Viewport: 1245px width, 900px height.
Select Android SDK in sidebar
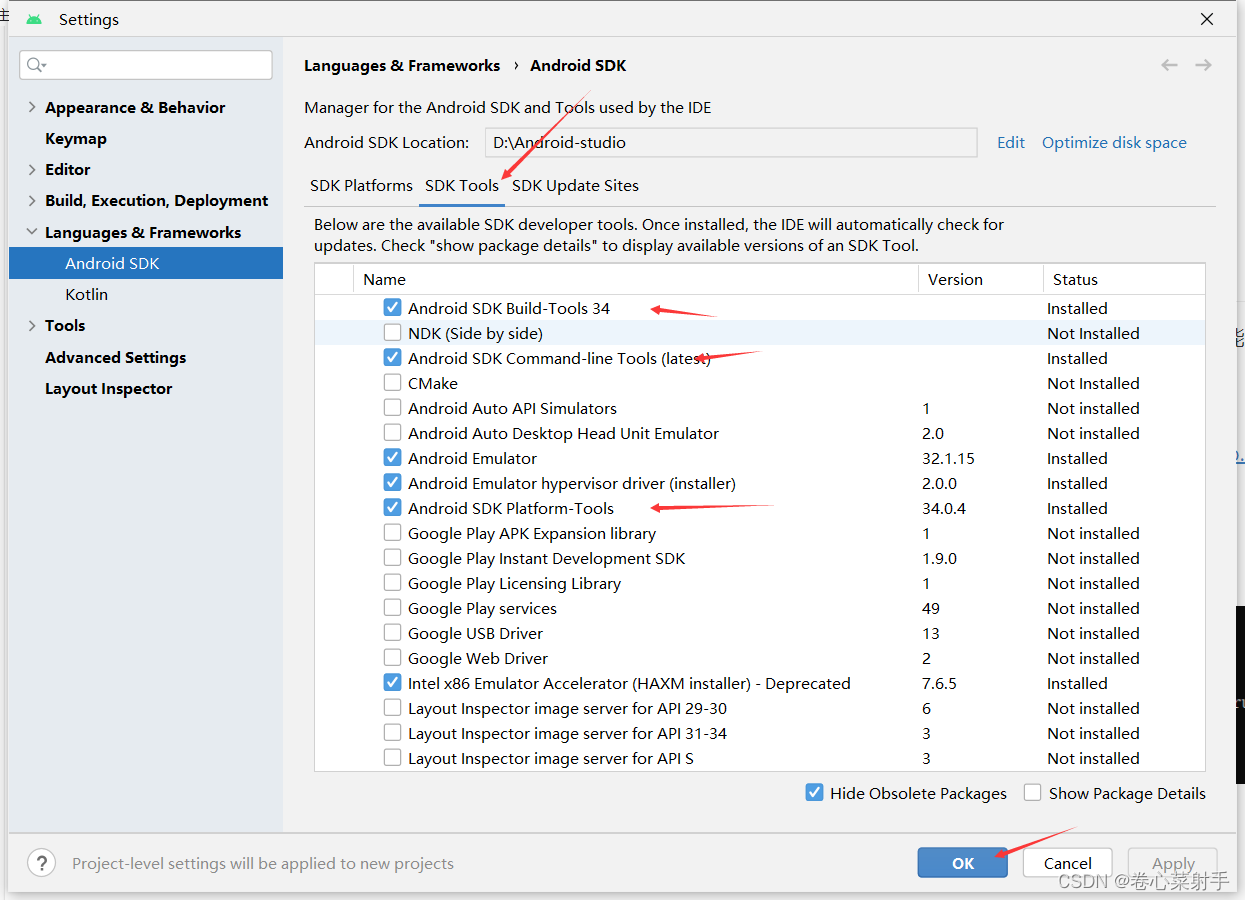(146, 263)
